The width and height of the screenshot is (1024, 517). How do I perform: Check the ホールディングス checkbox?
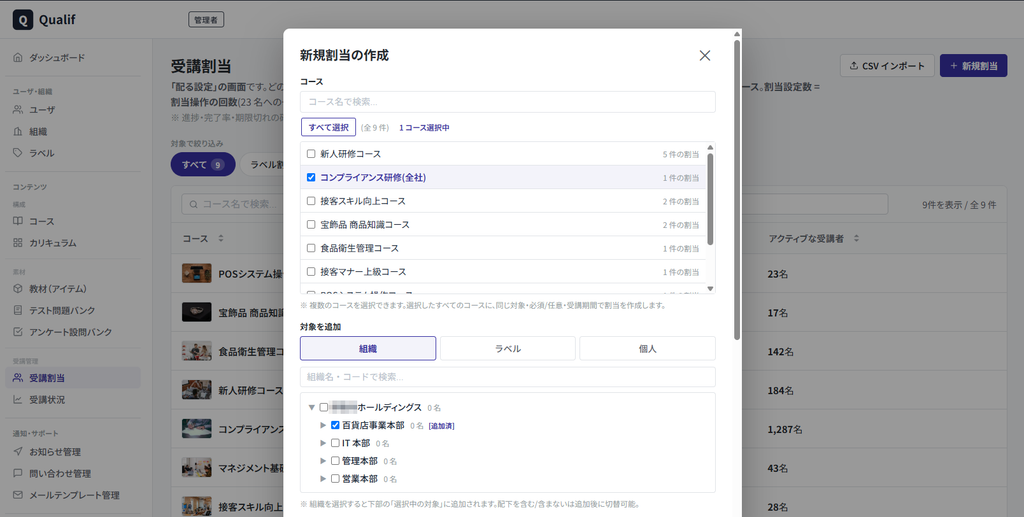(x=323, y=407)
